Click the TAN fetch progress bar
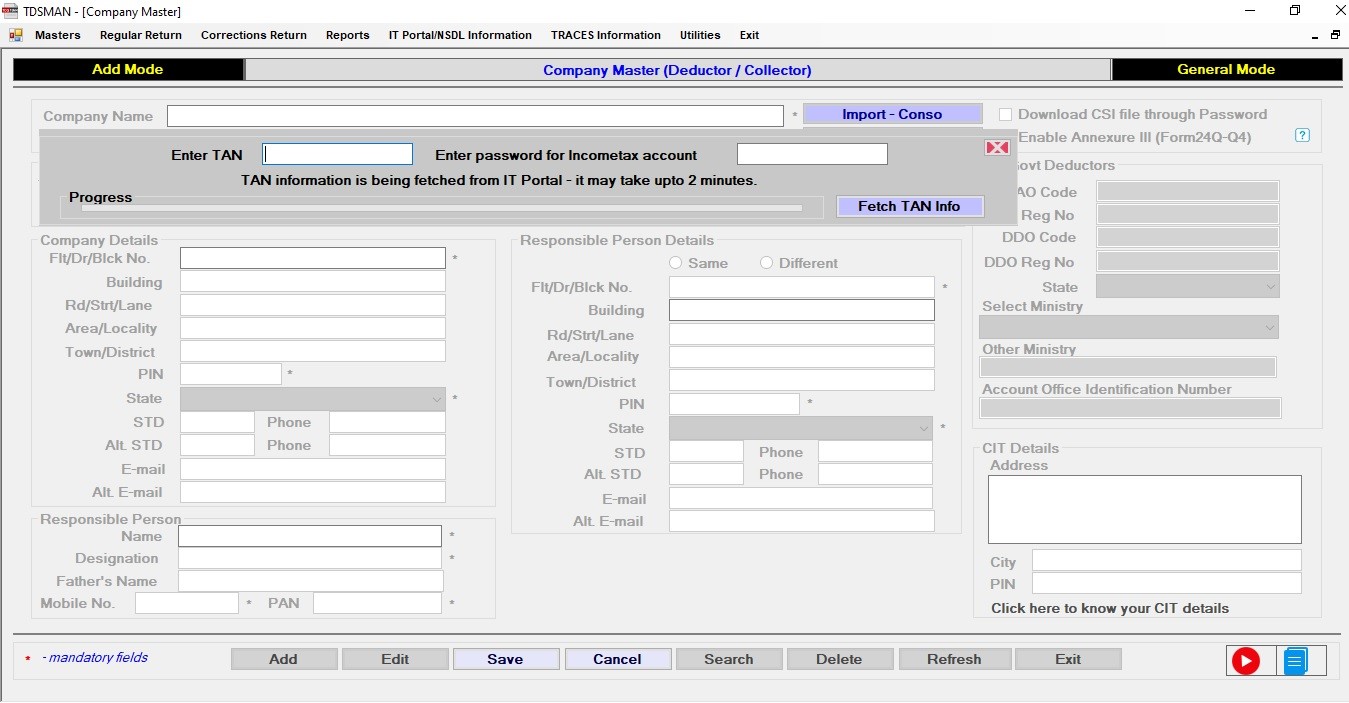The height and width of the screenshot is (703, 1349). coord(441,208)
